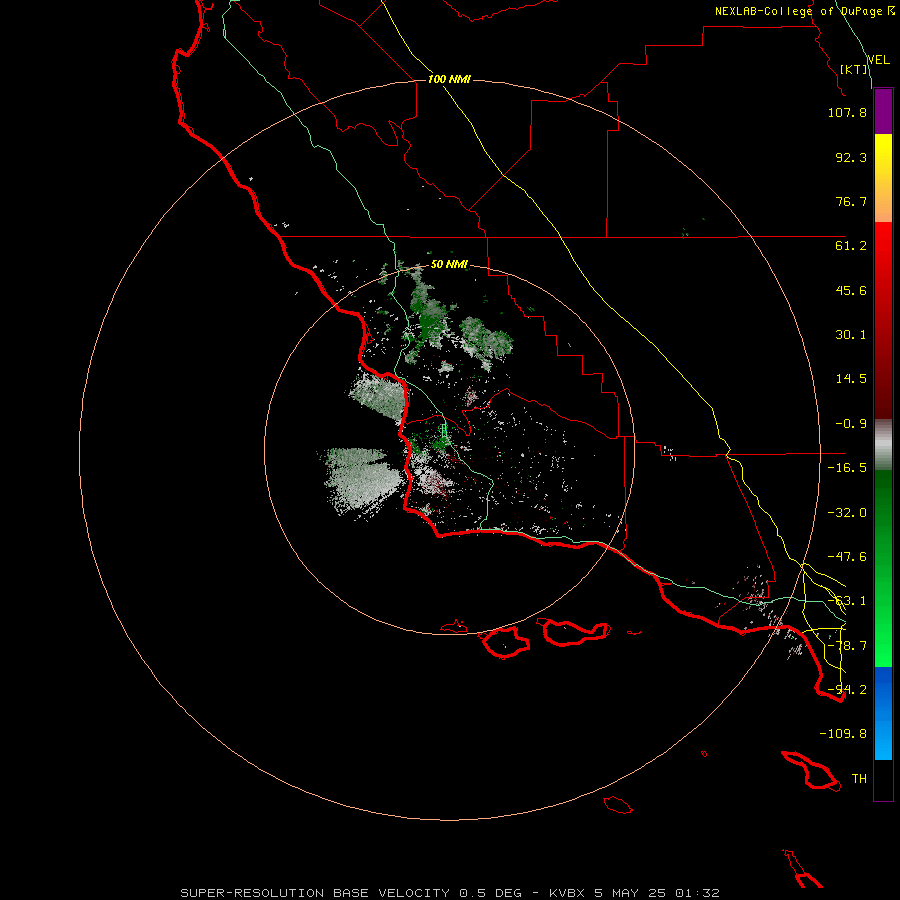Image resolution: width=900 pixels, height=900 pixels.
Task: Click the yellow-orange segment of the color bar
Action: tap(883, 178)
